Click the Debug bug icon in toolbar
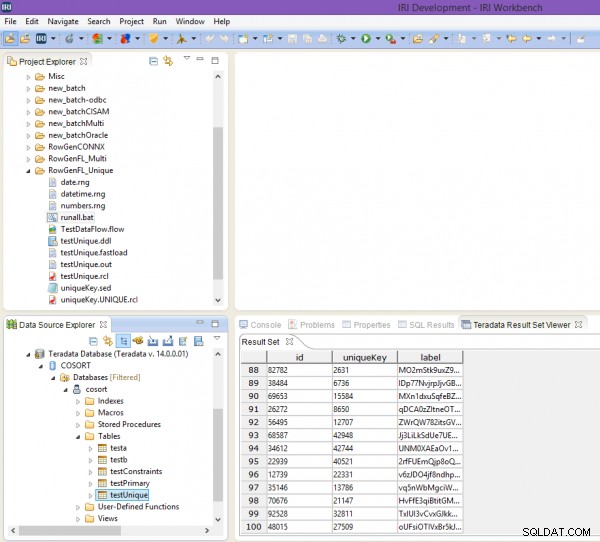The height and width of the screenshot is (542, 600). pos(341,38)
